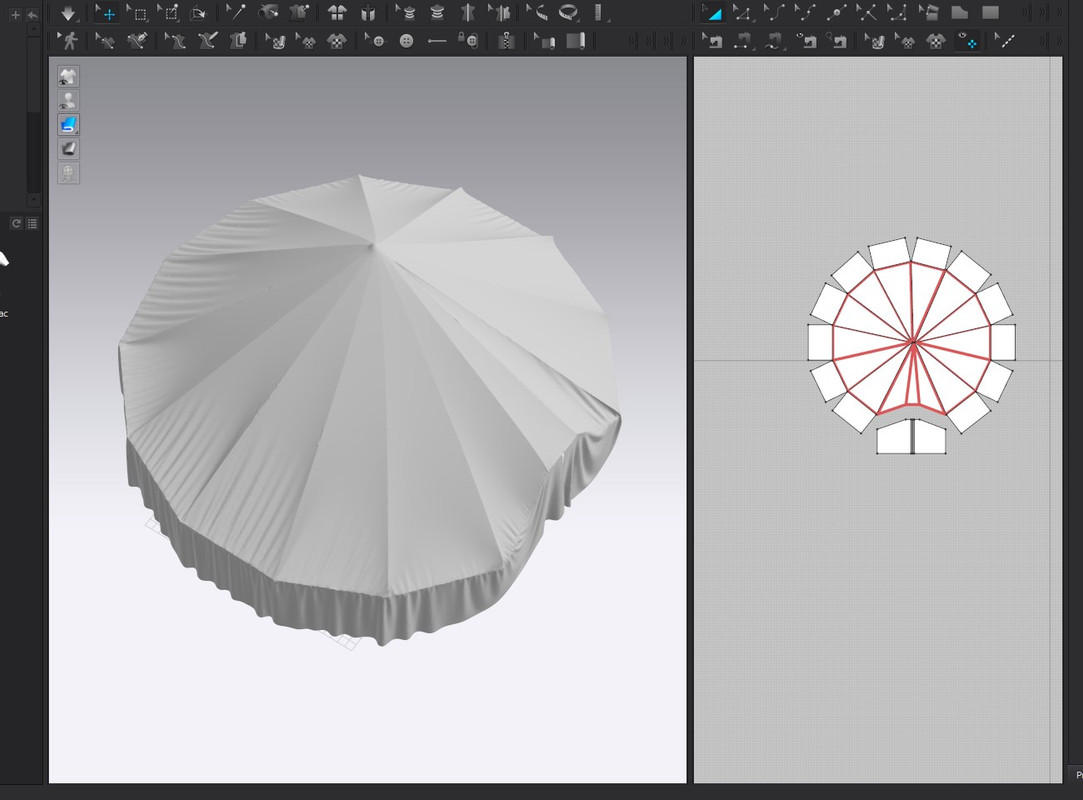
Task: Toggle Show Sewing eye icon in 2D toolbar
Action: pyautogui.click(x=805, y=41)
